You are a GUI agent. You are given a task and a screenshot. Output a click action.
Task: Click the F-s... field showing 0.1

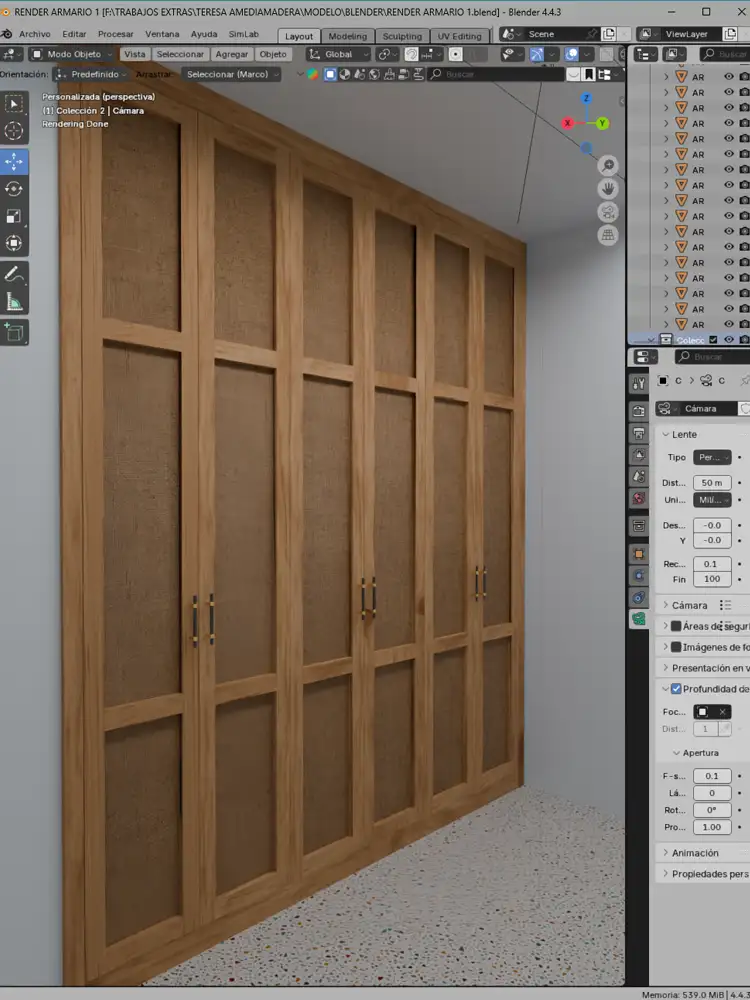coord(712,776)
